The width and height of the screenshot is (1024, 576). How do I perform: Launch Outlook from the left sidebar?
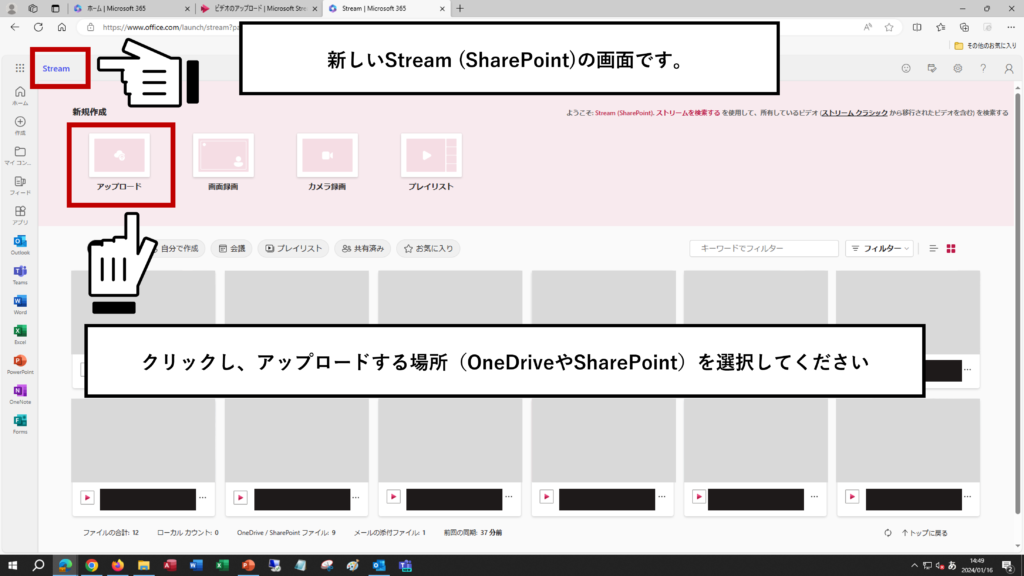coord(20,245)
